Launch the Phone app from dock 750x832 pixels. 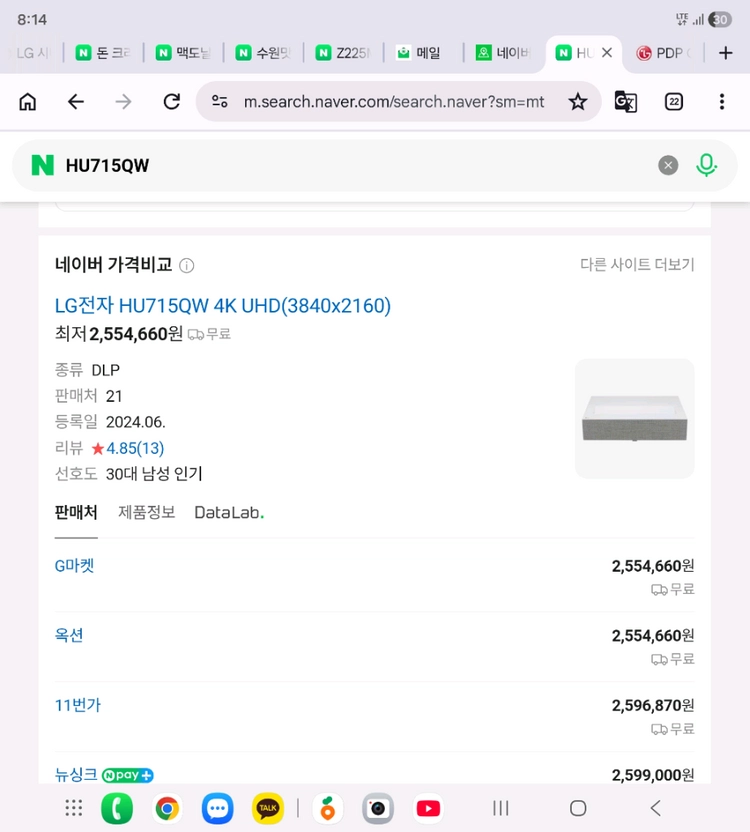[x=117, y=808]
